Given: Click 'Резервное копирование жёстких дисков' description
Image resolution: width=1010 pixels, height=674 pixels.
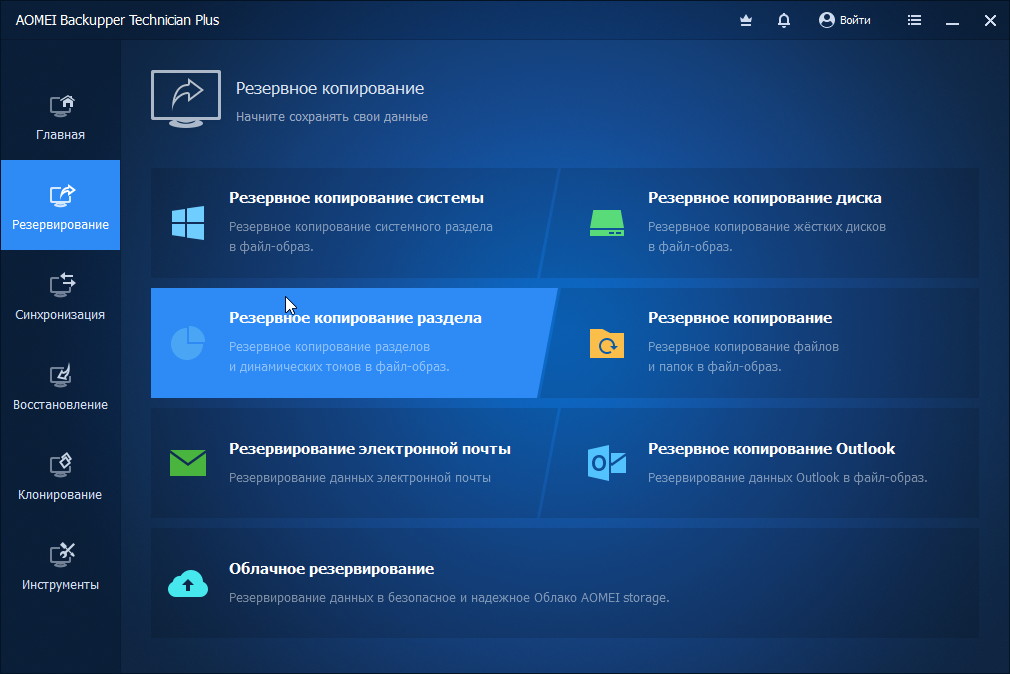Looking at the screenshot, I should pyautogui.click(x=767, y=227).
